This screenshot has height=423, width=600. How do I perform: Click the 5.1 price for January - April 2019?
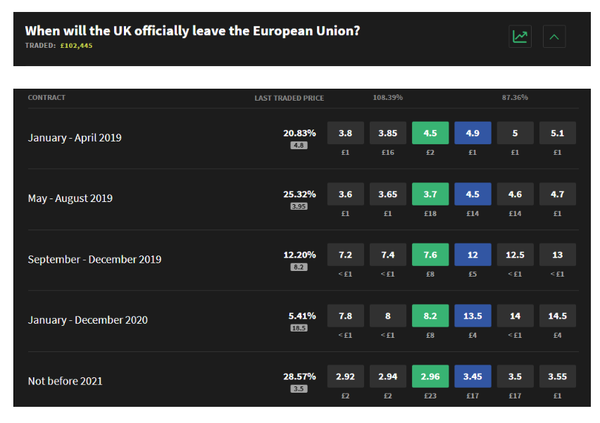tap(558, 132)
